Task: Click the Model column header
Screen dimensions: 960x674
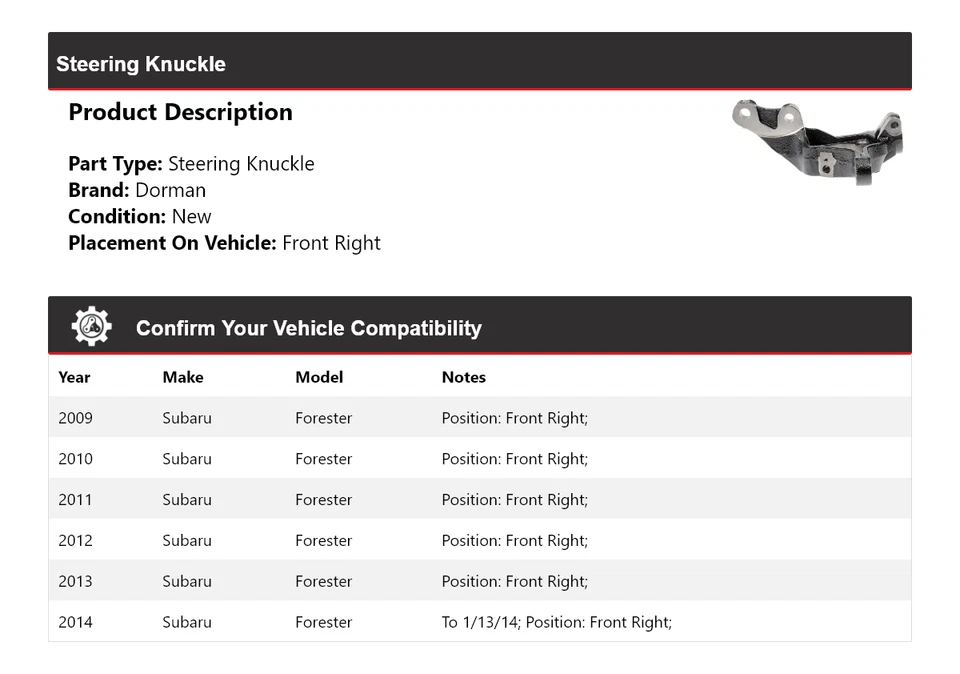Action: click(x=319, y=377)
